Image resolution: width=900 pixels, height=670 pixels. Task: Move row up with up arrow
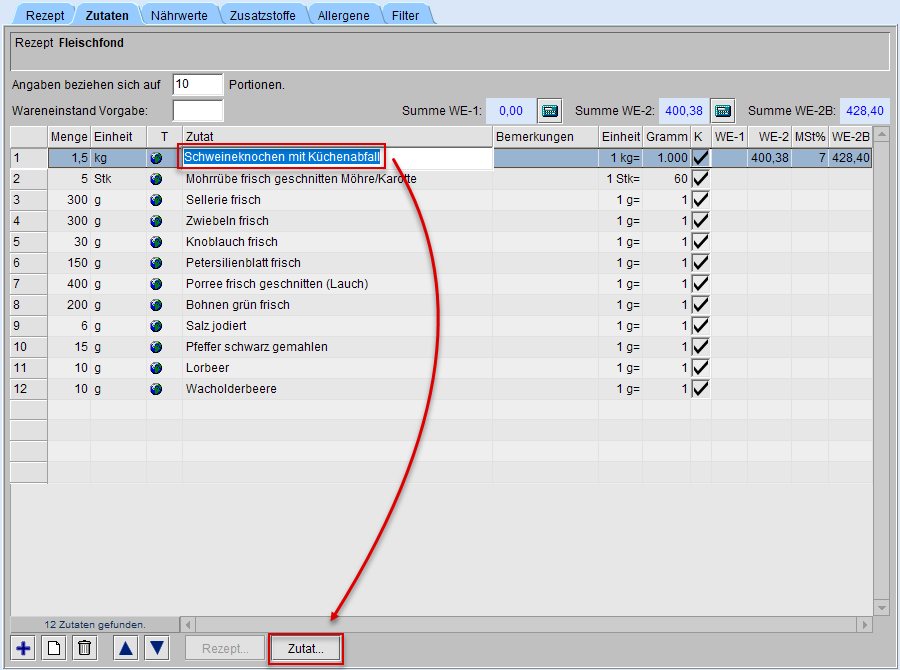[126, 648]
